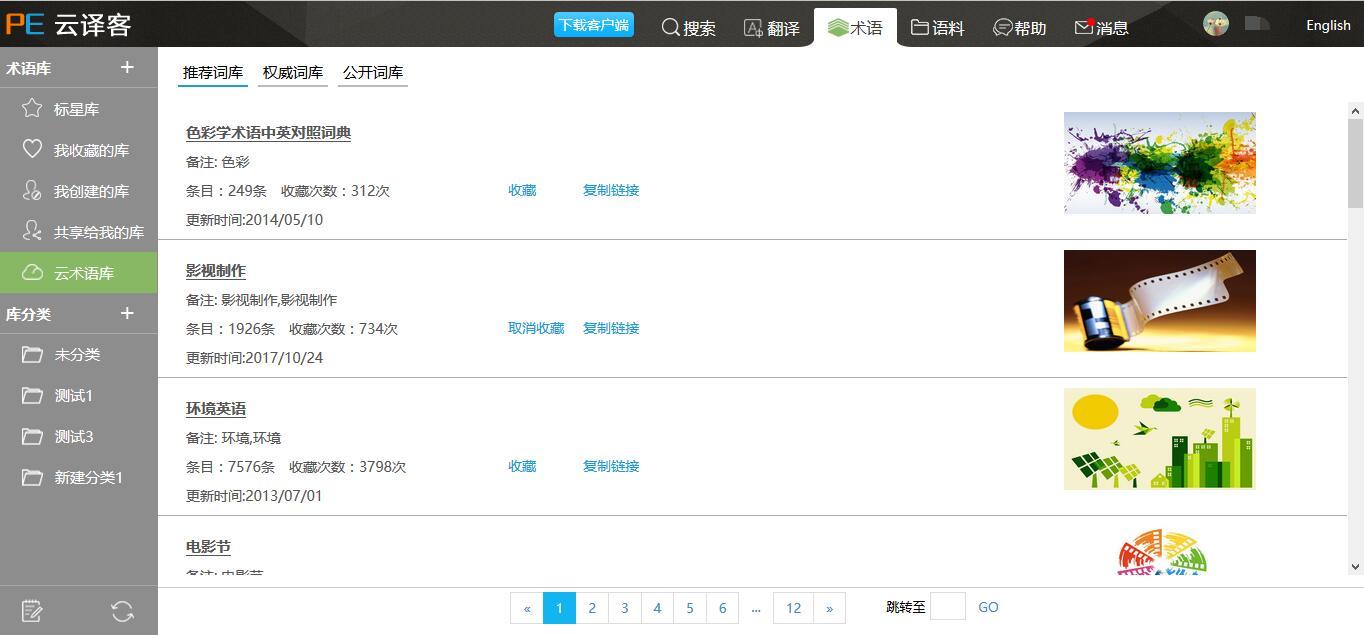The height and width of the screenshot is (635, 1364).
Task: Switch language to English
Action: [1328, 25]
